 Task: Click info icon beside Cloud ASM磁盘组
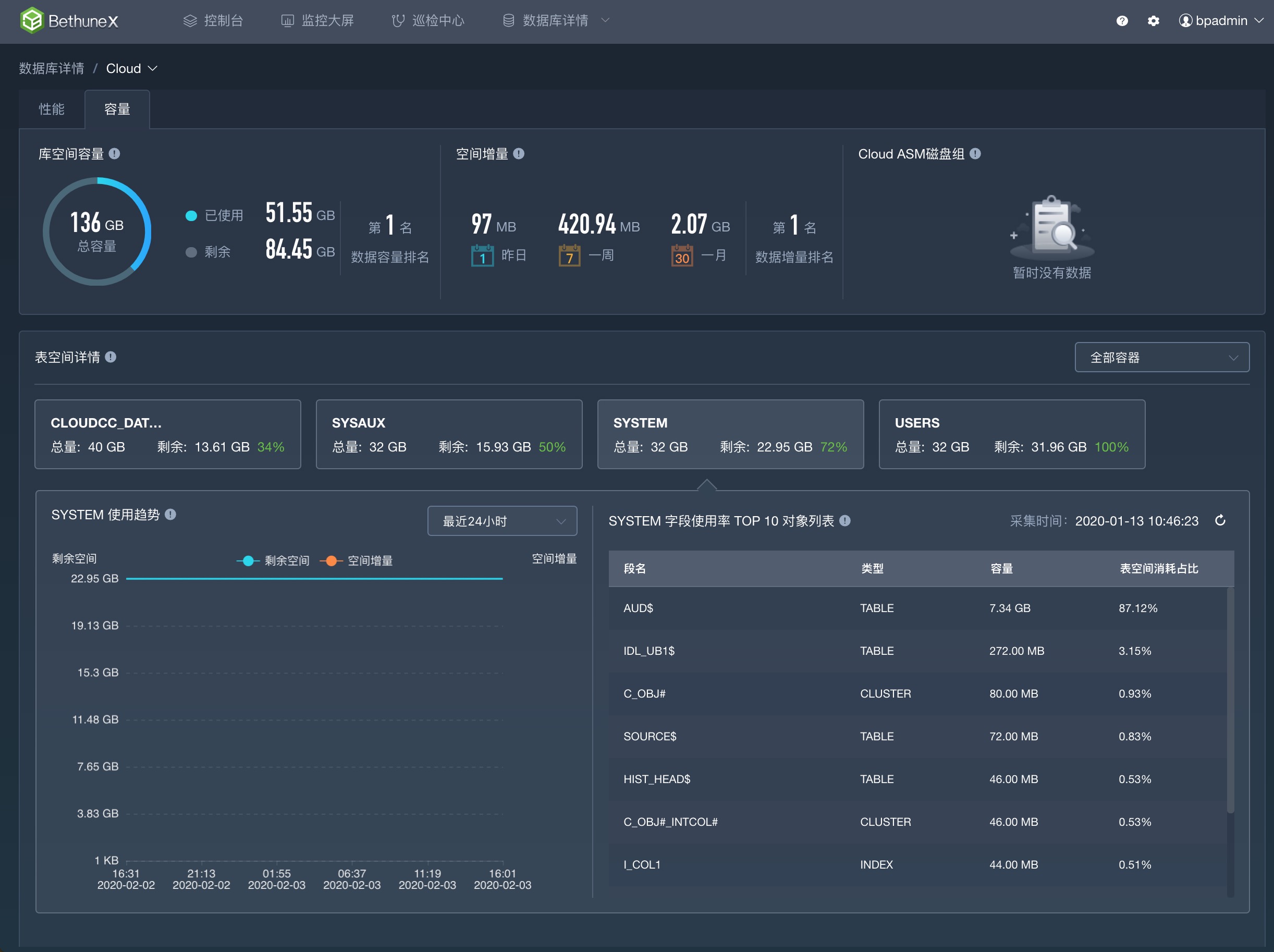[975, 154]
